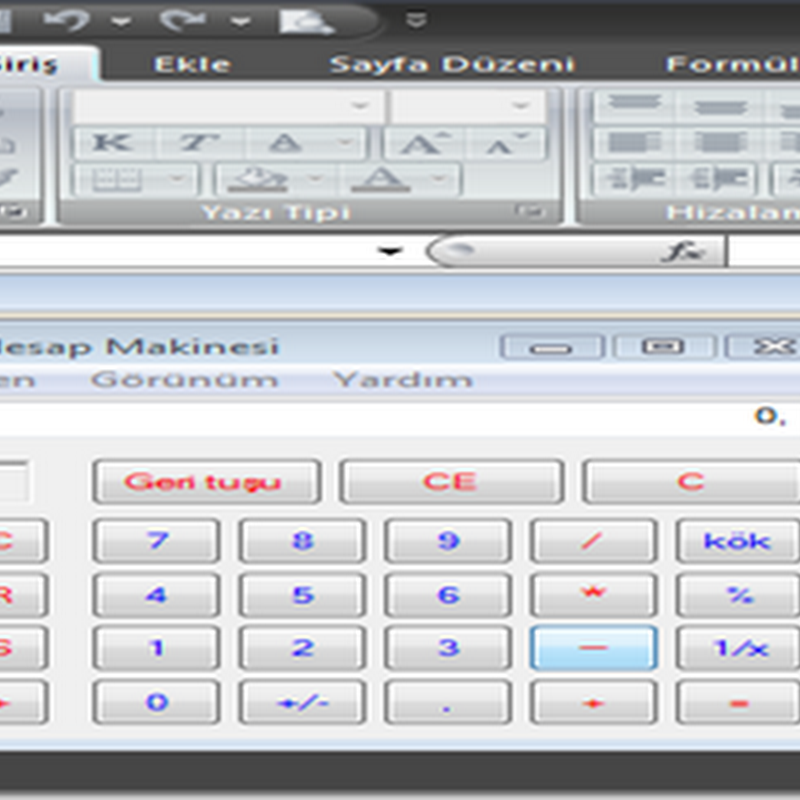Viewport: 800px width, 800px height.
Task: Click the C clear button
Action: tap(691, 482)
